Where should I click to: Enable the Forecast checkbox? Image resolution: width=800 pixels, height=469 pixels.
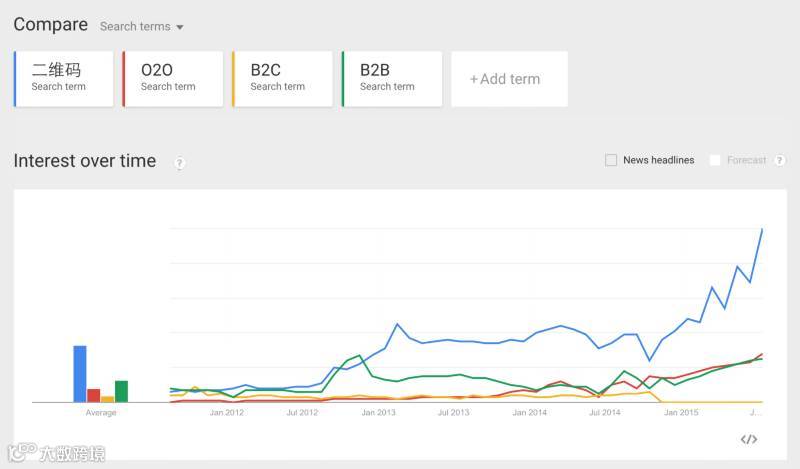pos(715,160)
